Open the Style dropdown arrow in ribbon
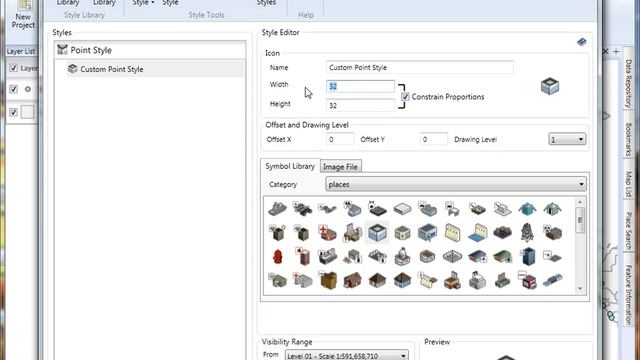This screenshot has width=640, height=360. coord(153,3)
